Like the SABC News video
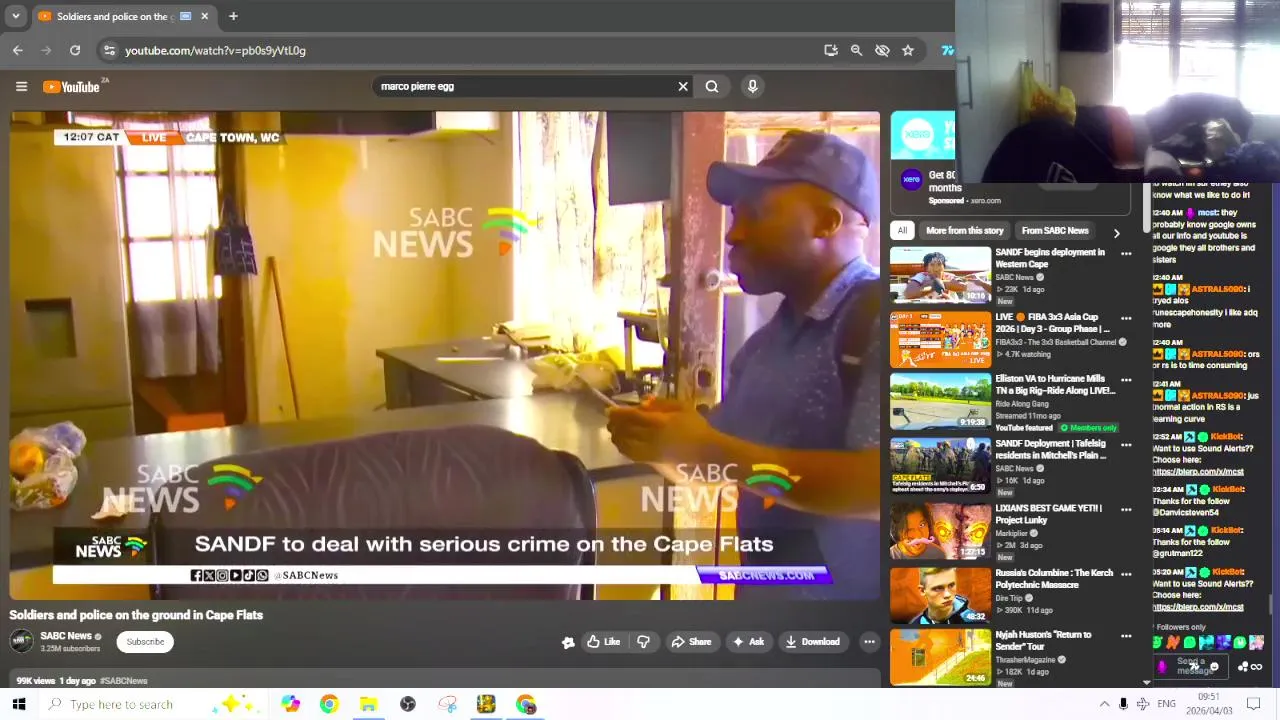Screen dimensions: 1280x720 tap(603, 642)
